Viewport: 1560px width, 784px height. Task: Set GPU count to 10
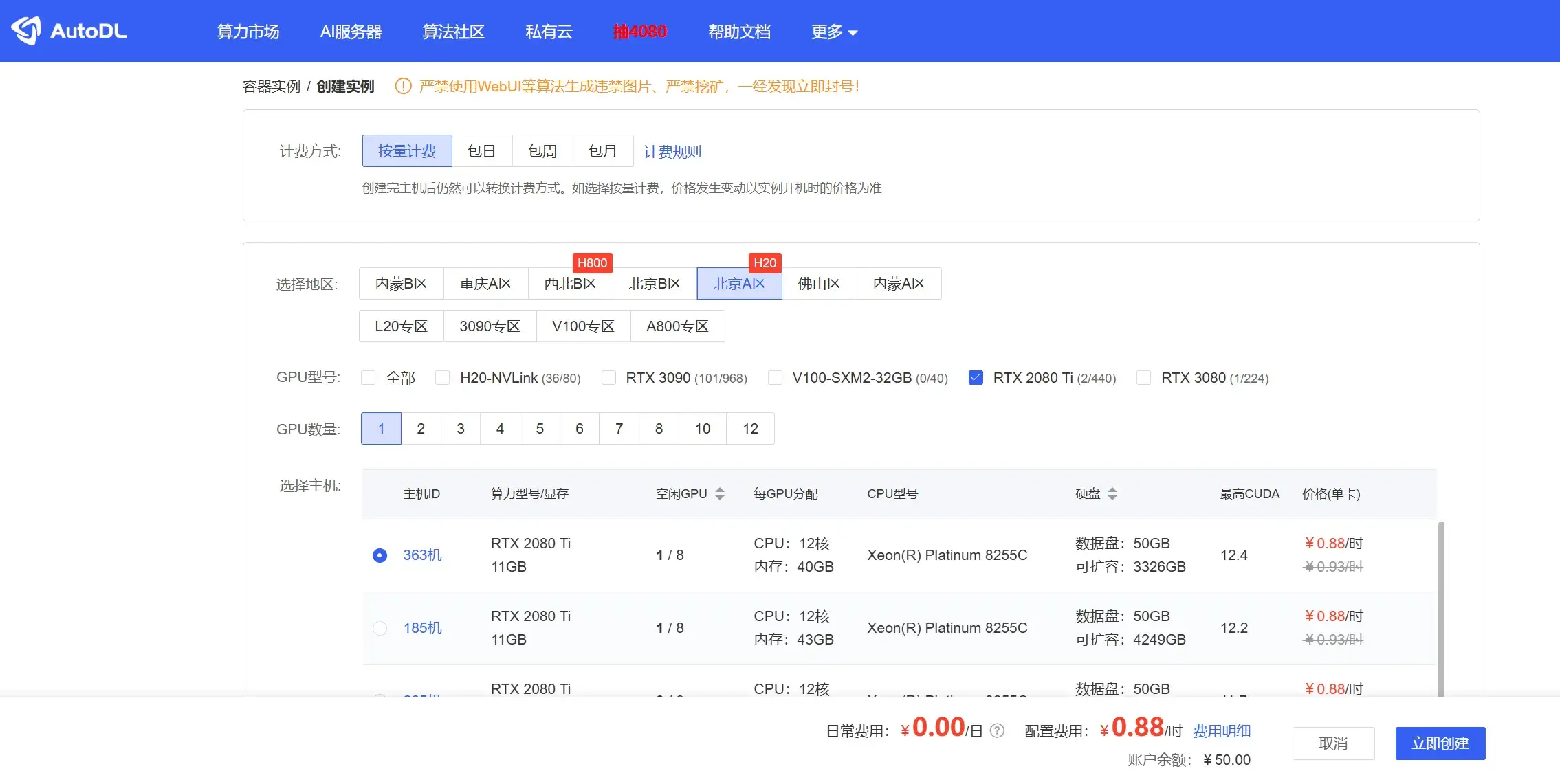703,429
